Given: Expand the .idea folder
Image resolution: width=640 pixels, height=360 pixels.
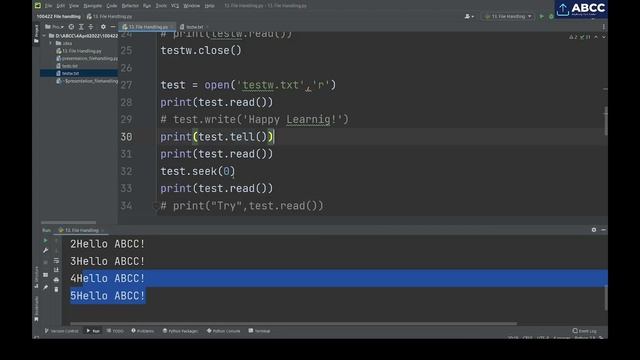Looking at the screenshot, I should [51, 43].
